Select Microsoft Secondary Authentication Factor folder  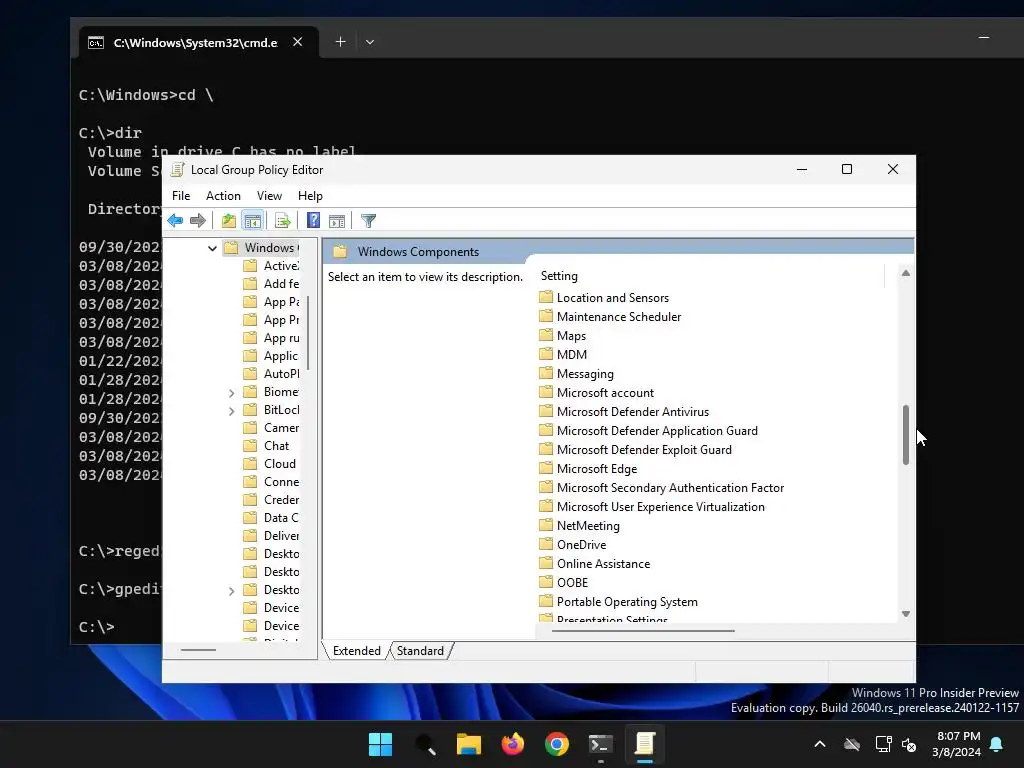tap(662, 487)
